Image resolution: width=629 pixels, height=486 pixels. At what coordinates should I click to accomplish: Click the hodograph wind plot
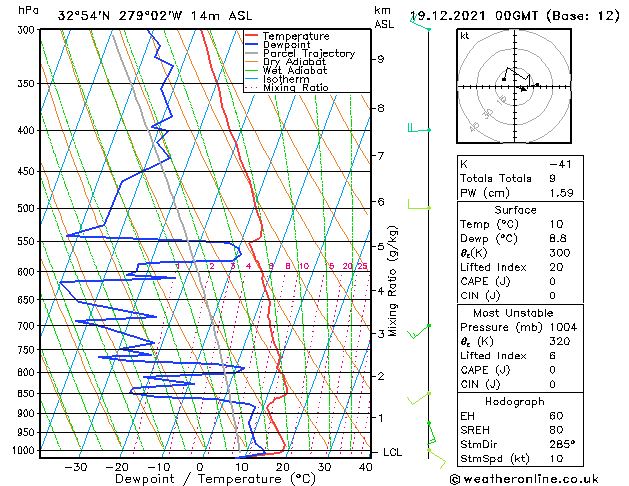(x=514, y=86)
